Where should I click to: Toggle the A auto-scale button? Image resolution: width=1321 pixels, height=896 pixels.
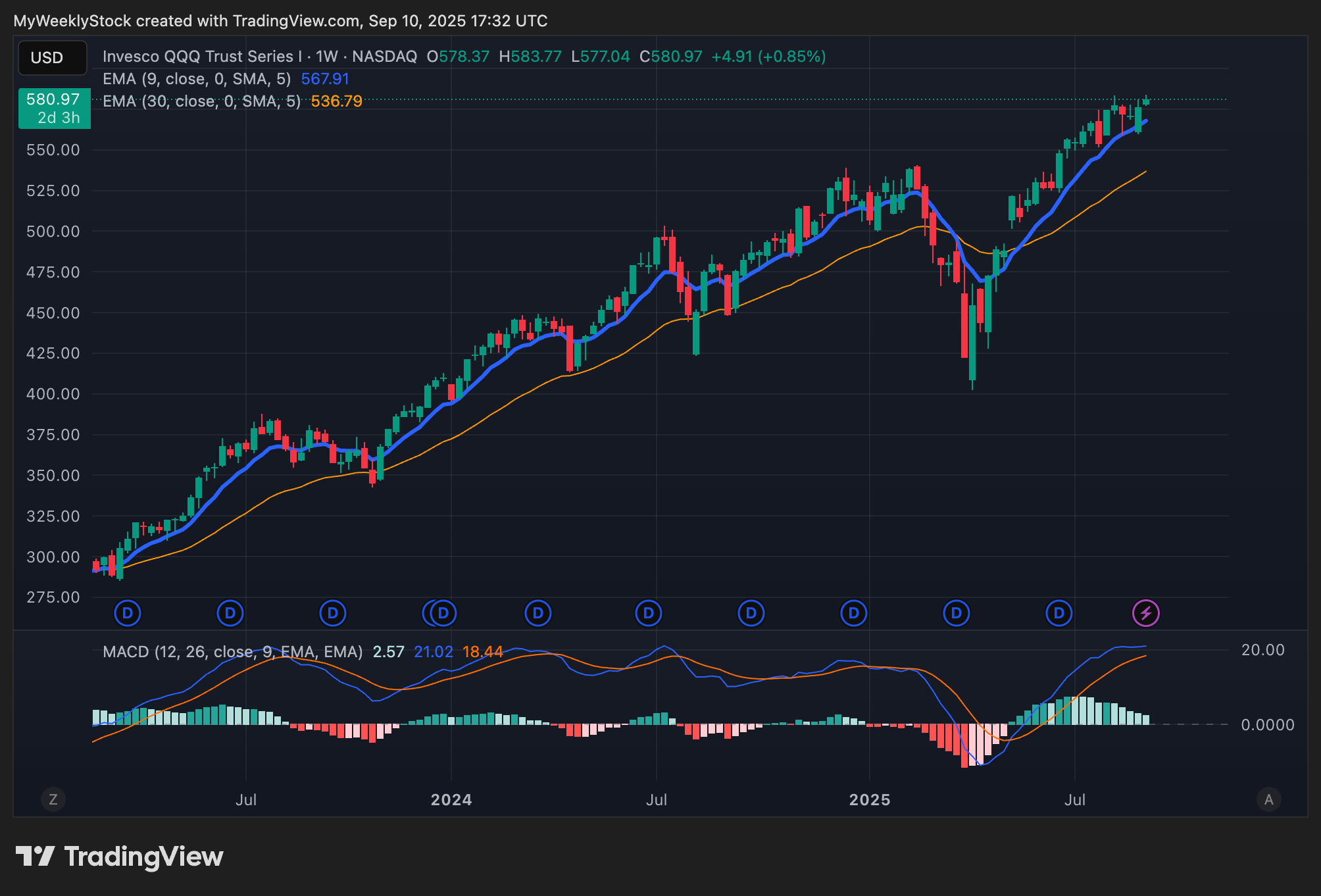pos(1268,799)
